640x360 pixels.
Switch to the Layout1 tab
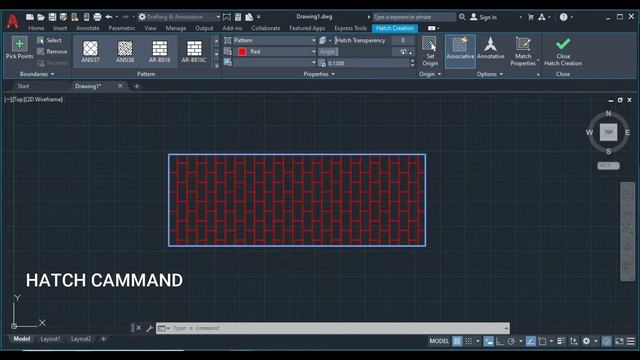51,339
